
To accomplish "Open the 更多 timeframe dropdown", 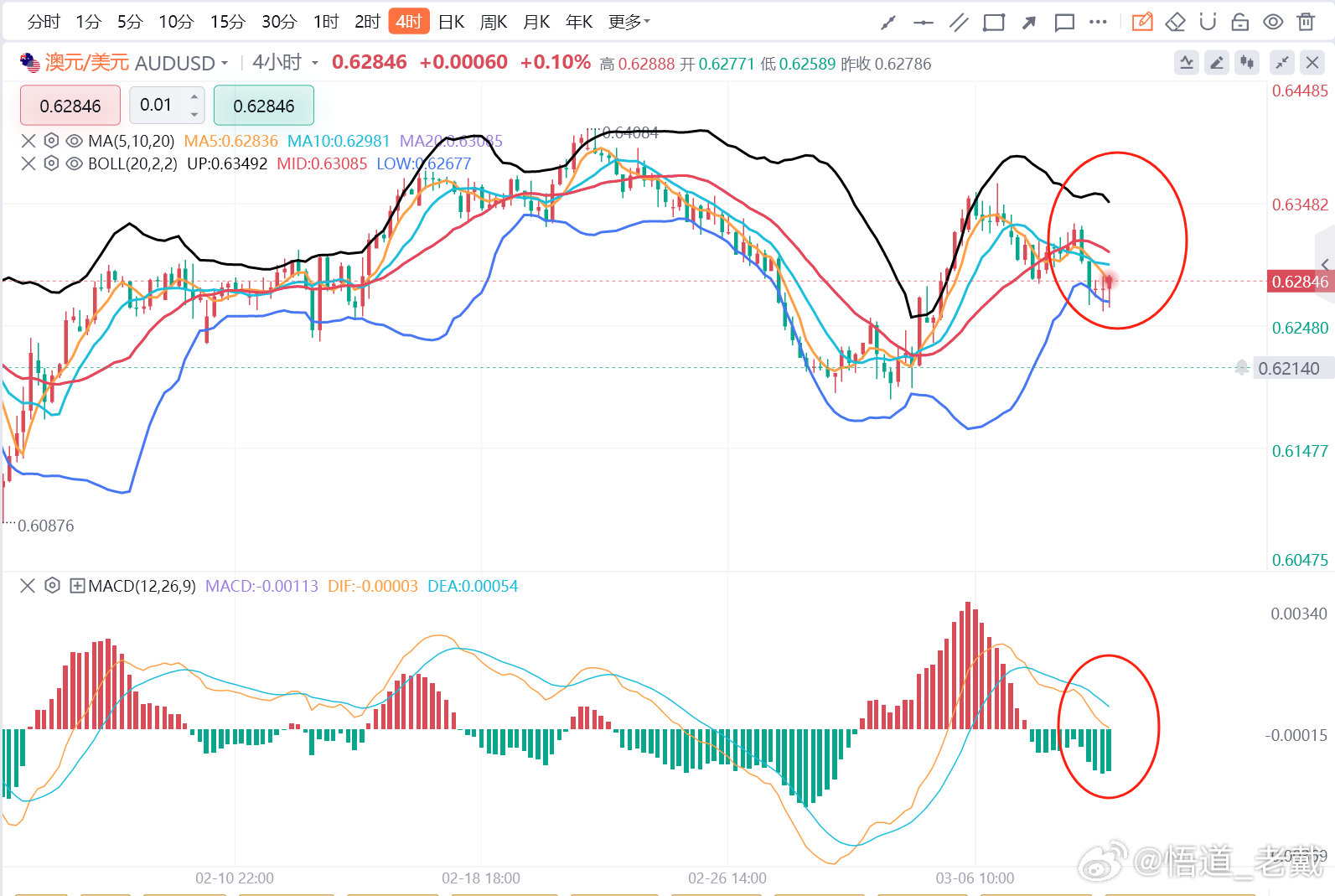I will [x=629, y=22].
